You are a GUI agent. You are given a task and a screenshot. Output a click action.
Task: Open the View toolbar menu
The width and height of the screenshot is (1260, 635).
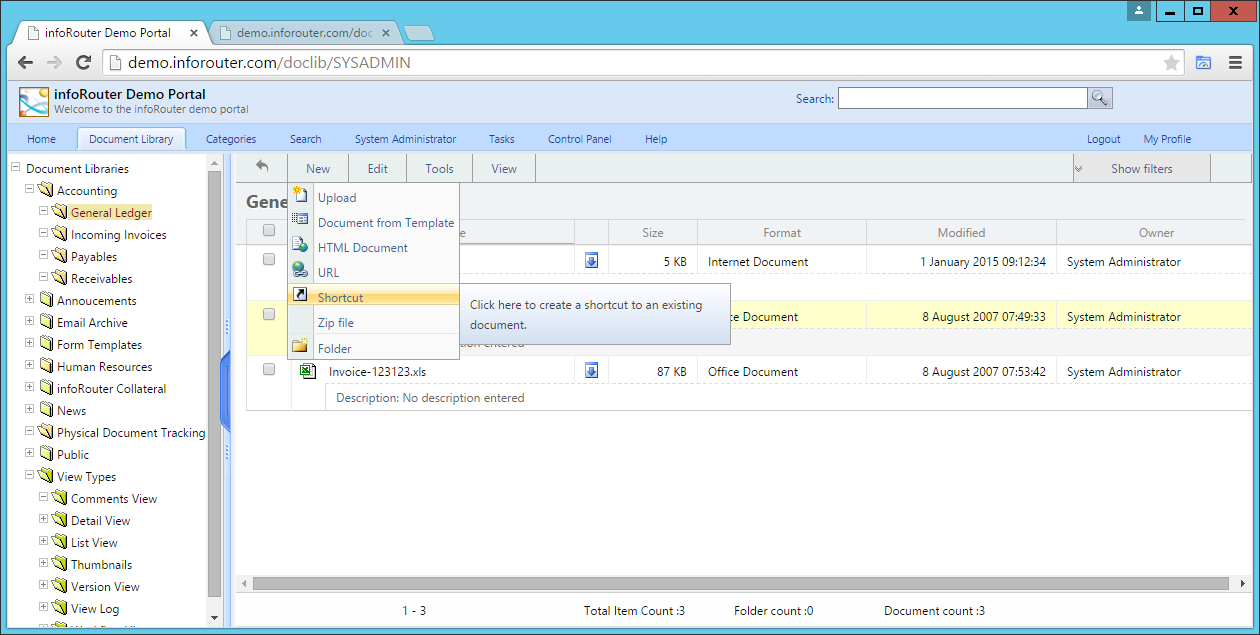(x=504, y=168)
